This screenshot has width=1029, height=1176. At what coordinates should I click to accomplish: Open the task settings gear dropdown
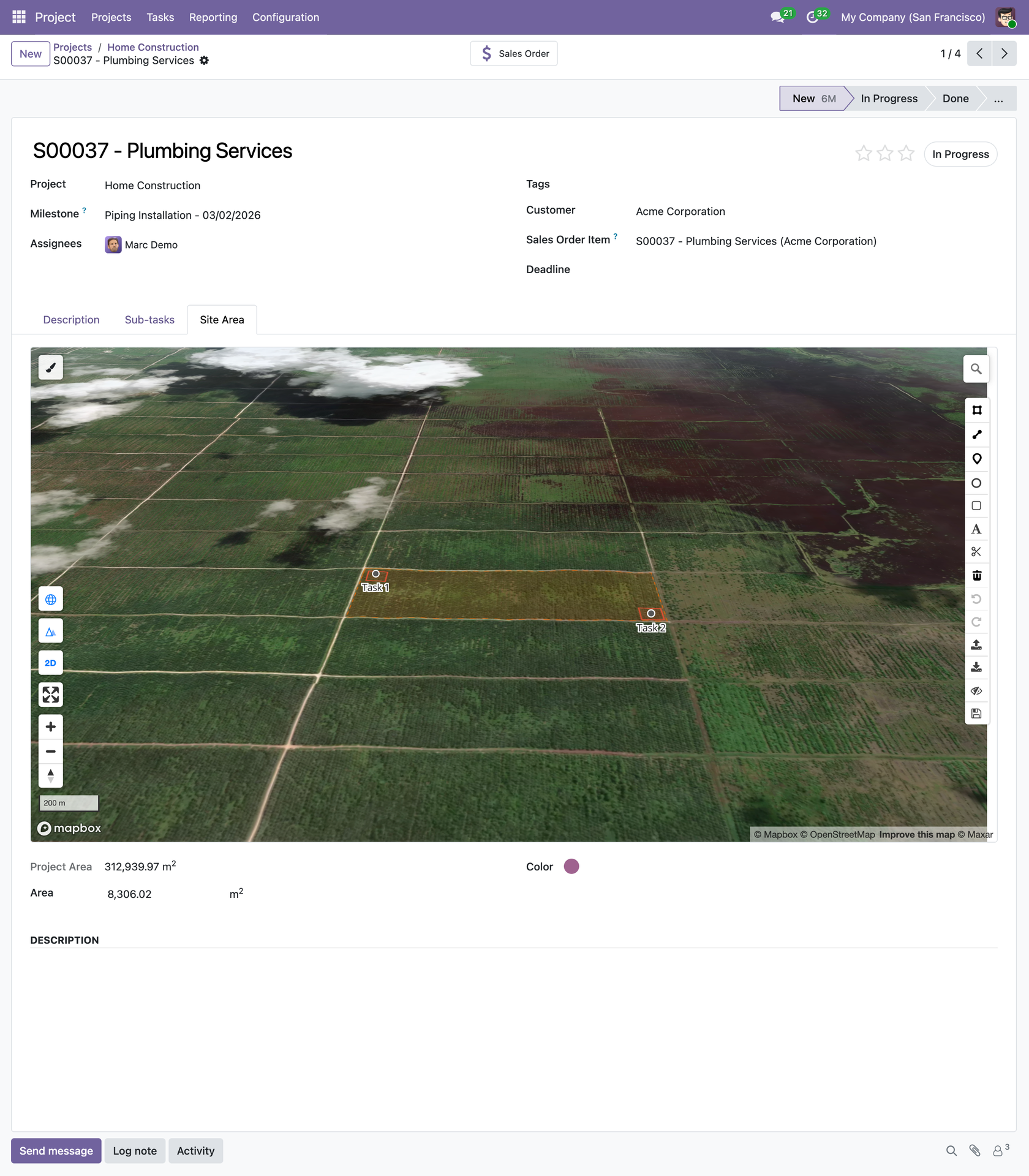pyautogui.click(x=205, y=60)
